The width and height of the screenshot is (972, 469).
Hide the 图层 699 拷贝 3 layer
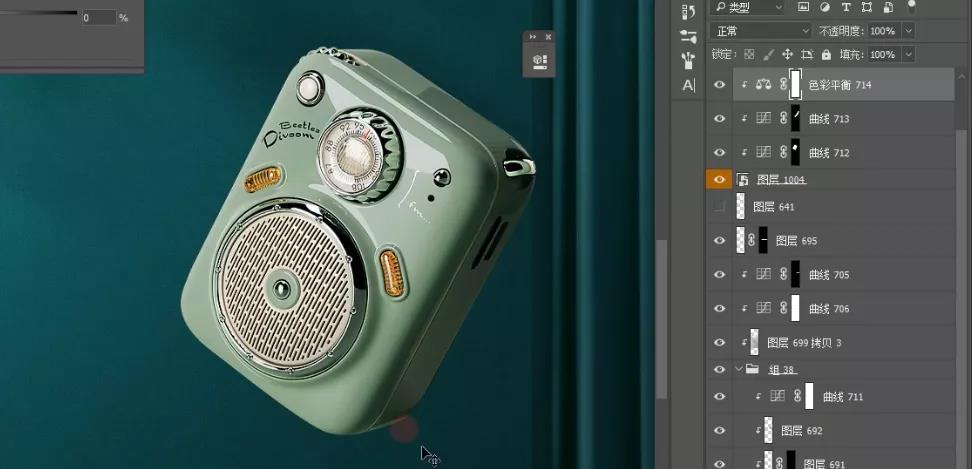(720, 342)
